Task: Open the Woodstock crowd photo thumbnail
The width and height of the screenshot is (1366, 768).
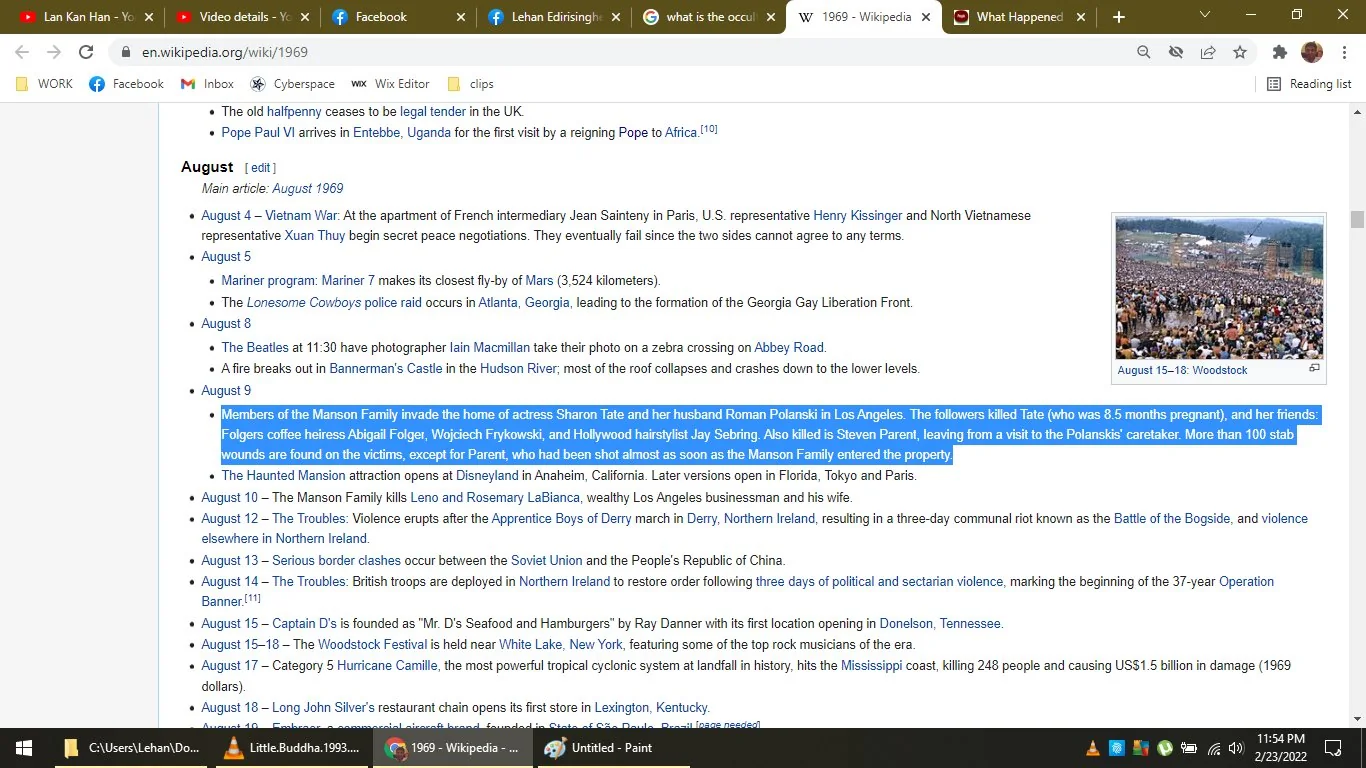Action: (x=1219, y=288)
